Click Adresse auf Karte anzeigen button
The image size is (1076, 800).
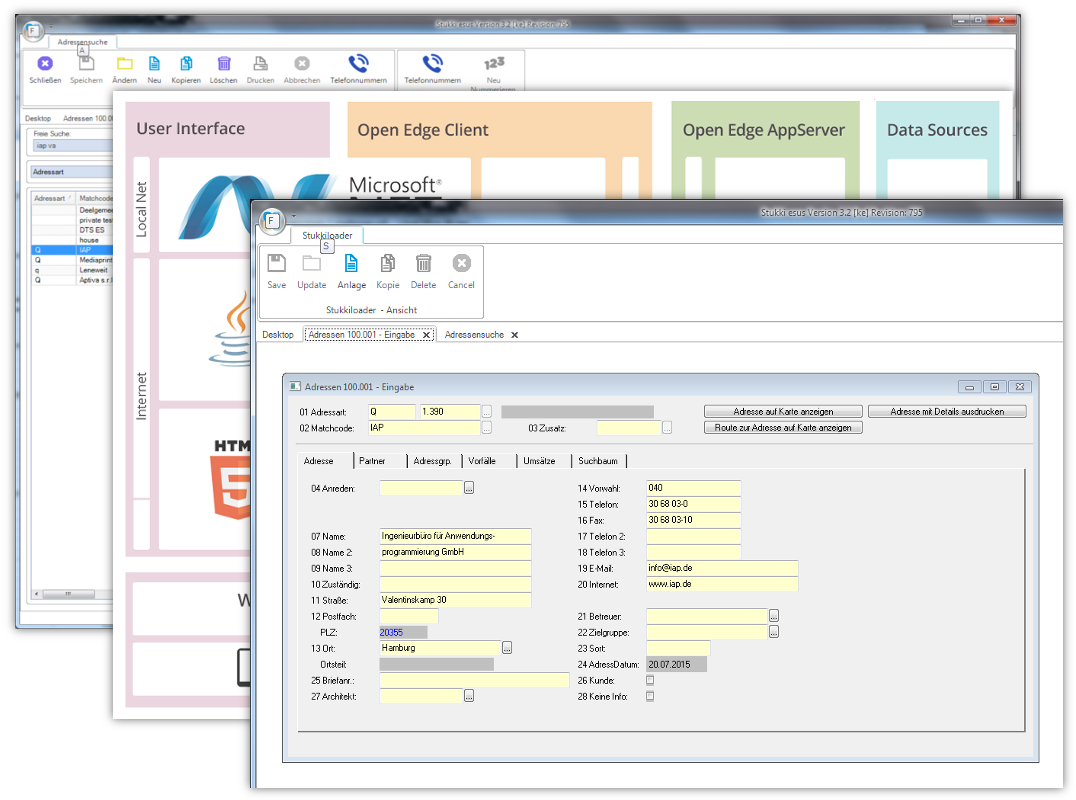click(x=783, y=412)
